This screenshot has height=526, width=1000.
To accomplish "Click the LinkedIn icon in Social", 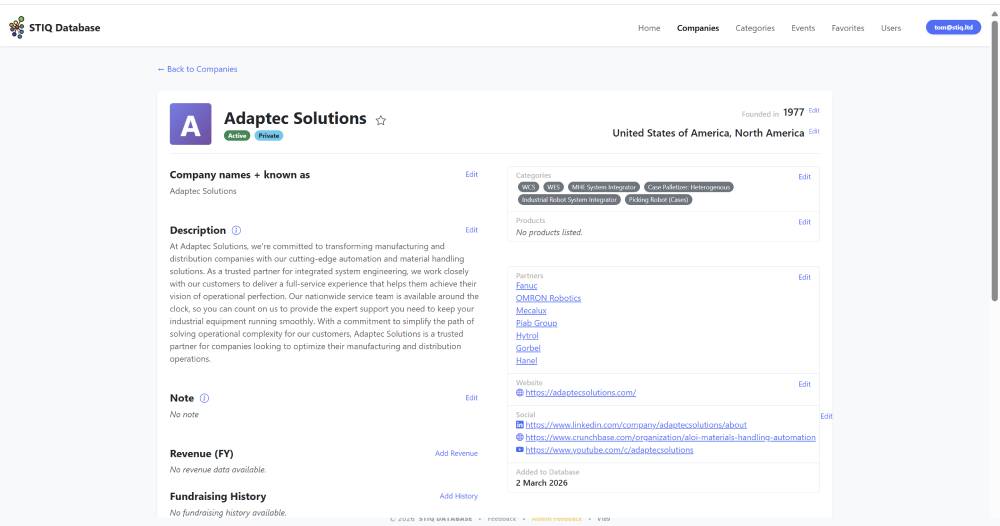I will (520, 425).
